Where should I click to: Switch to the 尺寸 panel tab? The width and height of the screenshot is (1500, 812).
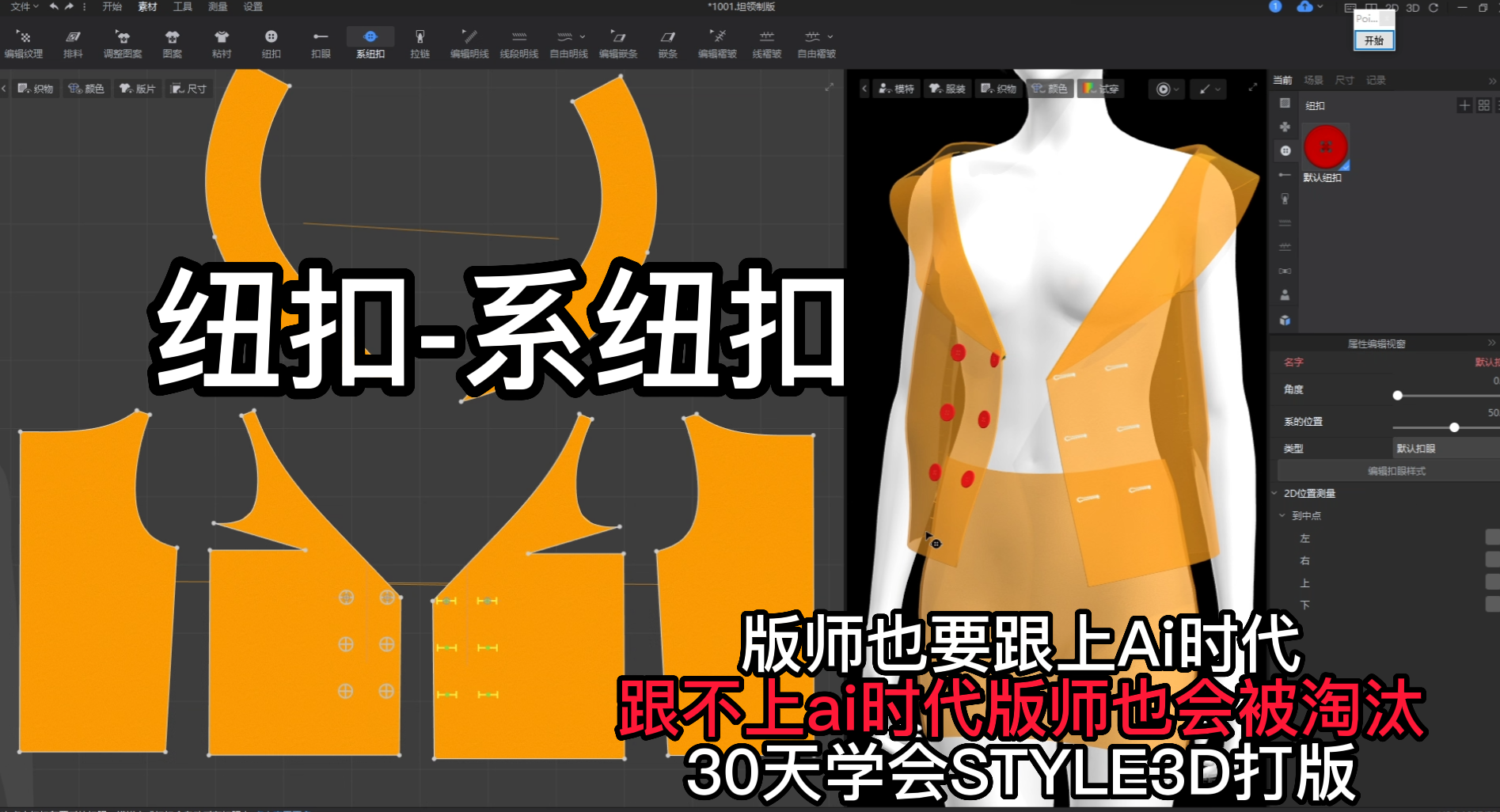pos(1344,80)
